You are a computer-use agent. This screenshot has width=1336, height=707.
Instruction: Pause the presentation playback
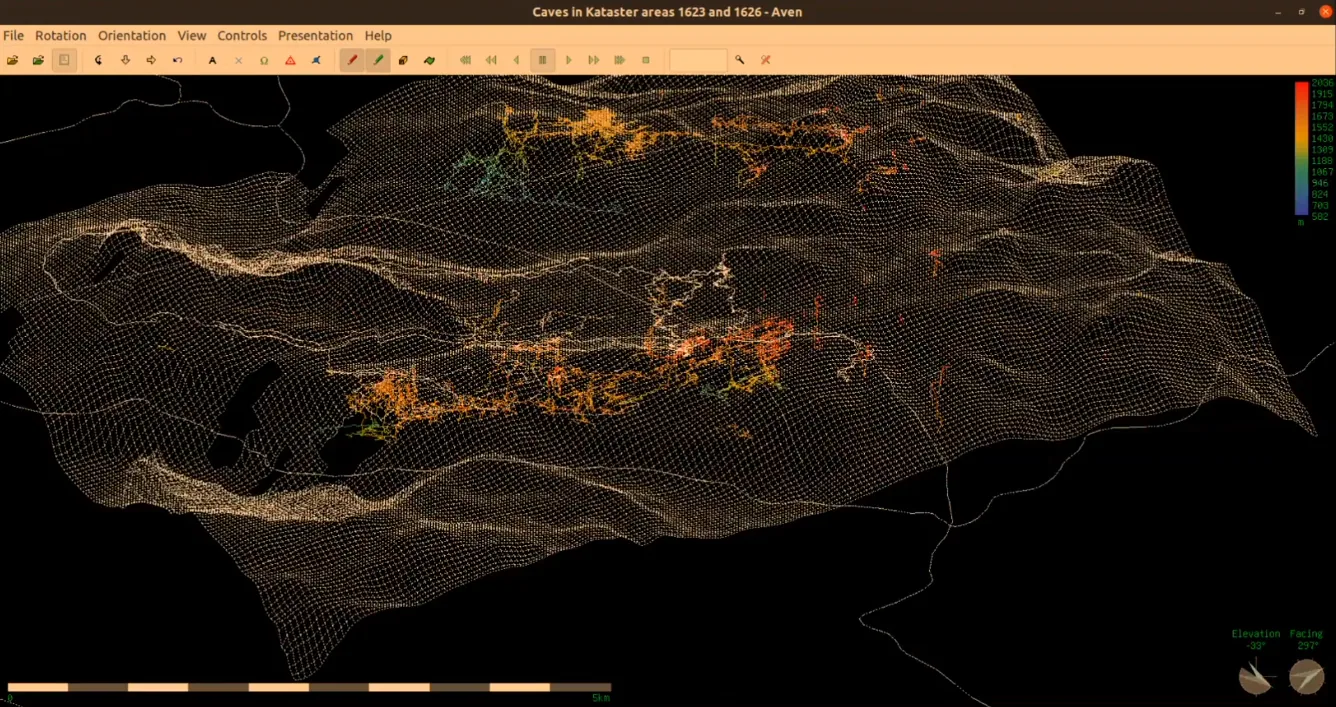pos(542,60)
